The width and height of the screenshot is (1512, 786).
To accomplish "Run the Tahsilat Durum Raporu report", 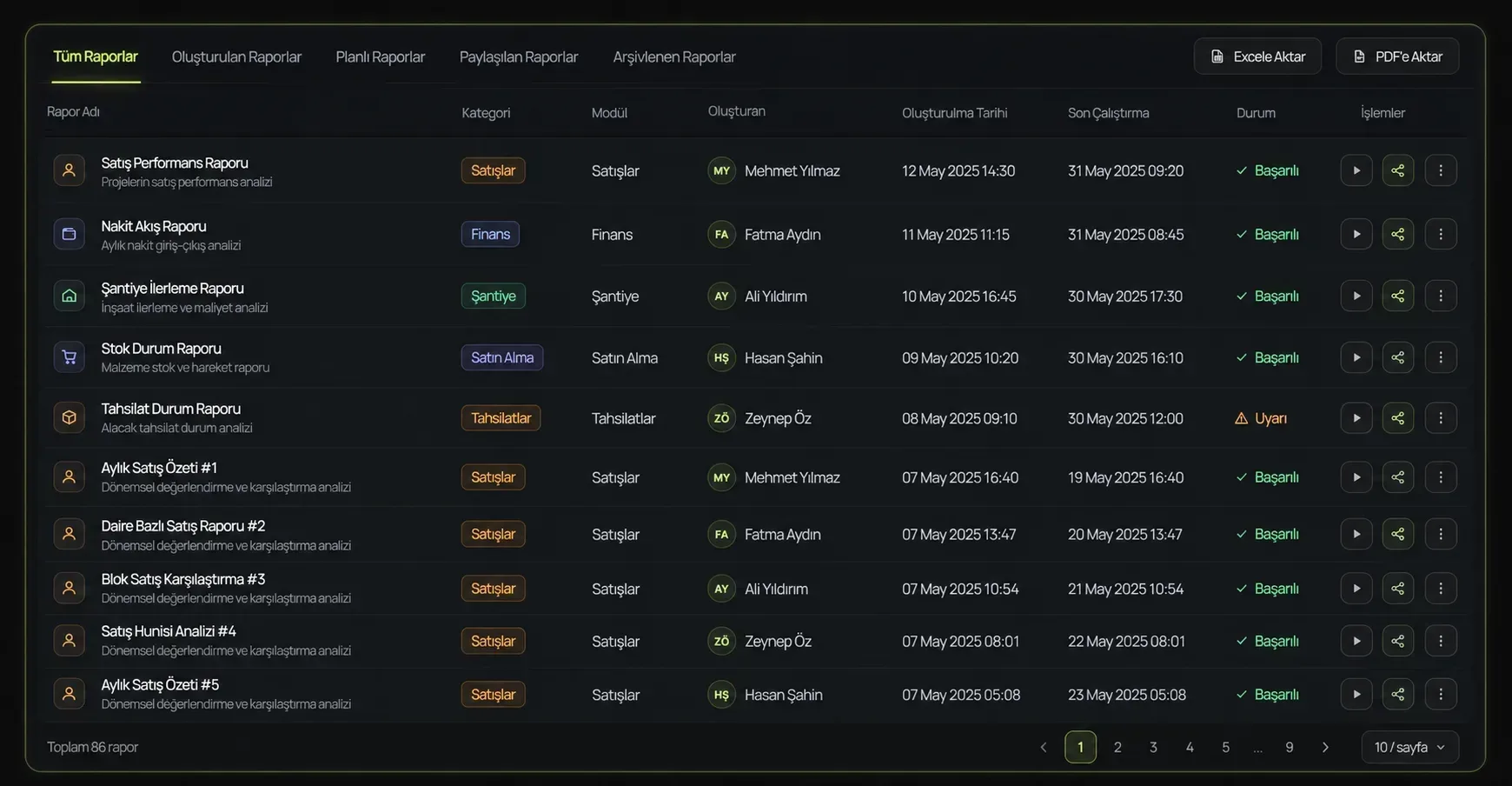I will (x=1356, y=418).
